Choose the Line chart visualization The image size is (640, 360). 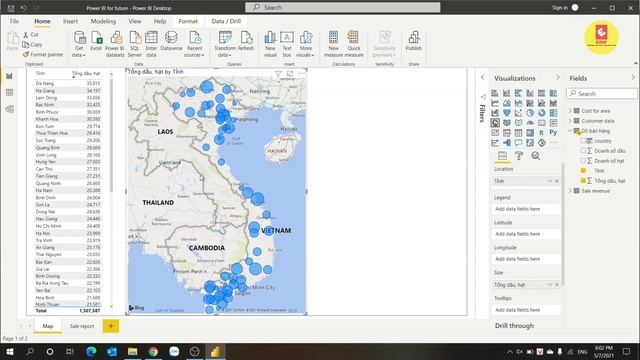495,103
